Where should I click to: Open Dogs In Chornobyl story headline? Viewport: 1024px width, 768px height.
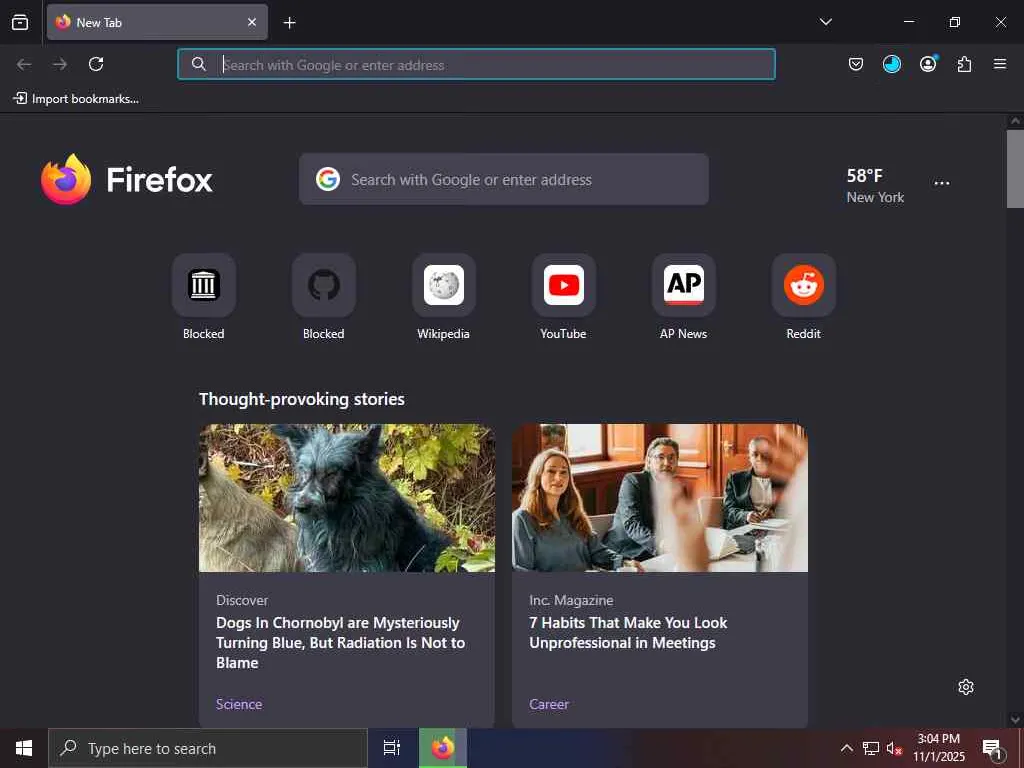(340, 643)
